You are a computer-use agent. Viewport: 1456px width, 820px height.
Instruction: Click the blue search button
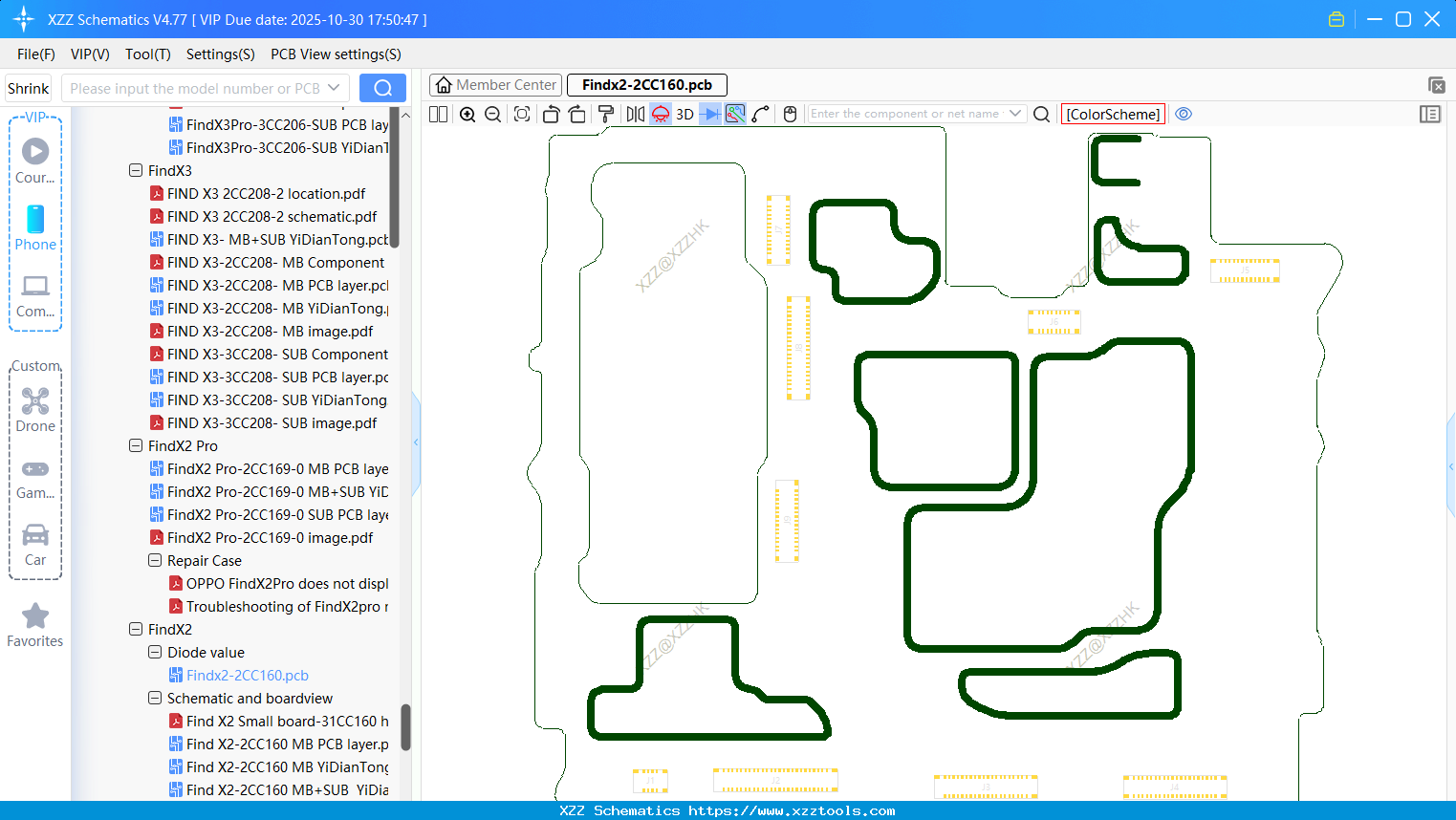[x=382, y=88]
